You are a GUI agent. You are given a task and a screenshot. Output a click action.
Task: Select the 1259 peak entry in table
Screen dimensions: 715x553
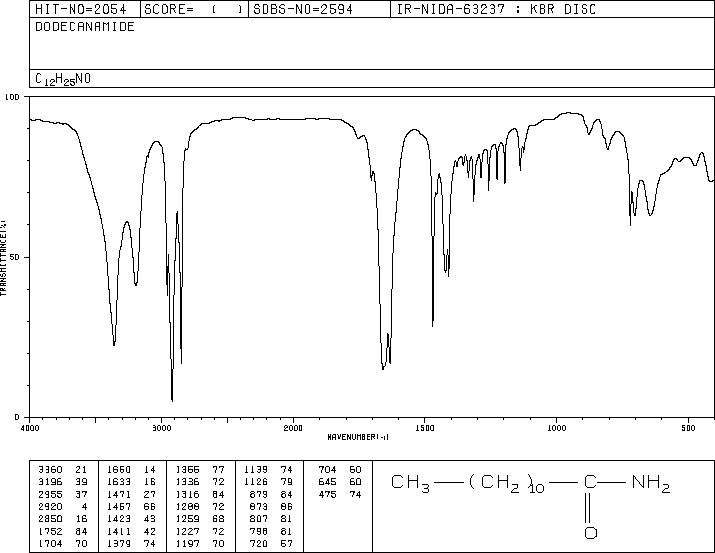[x=200, y=519]
